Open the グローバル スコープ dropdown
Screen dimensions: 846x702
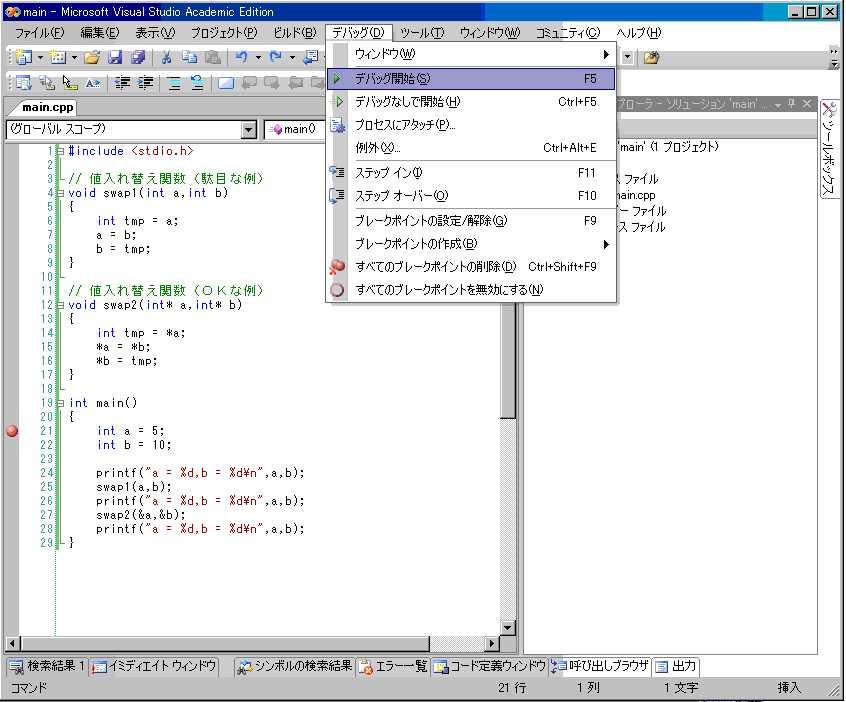click(x=248, y=130)
